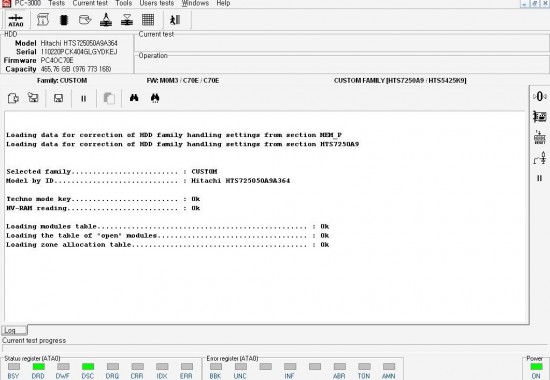Click the reset sidebar icon
The width and height of the screenshot is (550, 380).
point(539,137)
